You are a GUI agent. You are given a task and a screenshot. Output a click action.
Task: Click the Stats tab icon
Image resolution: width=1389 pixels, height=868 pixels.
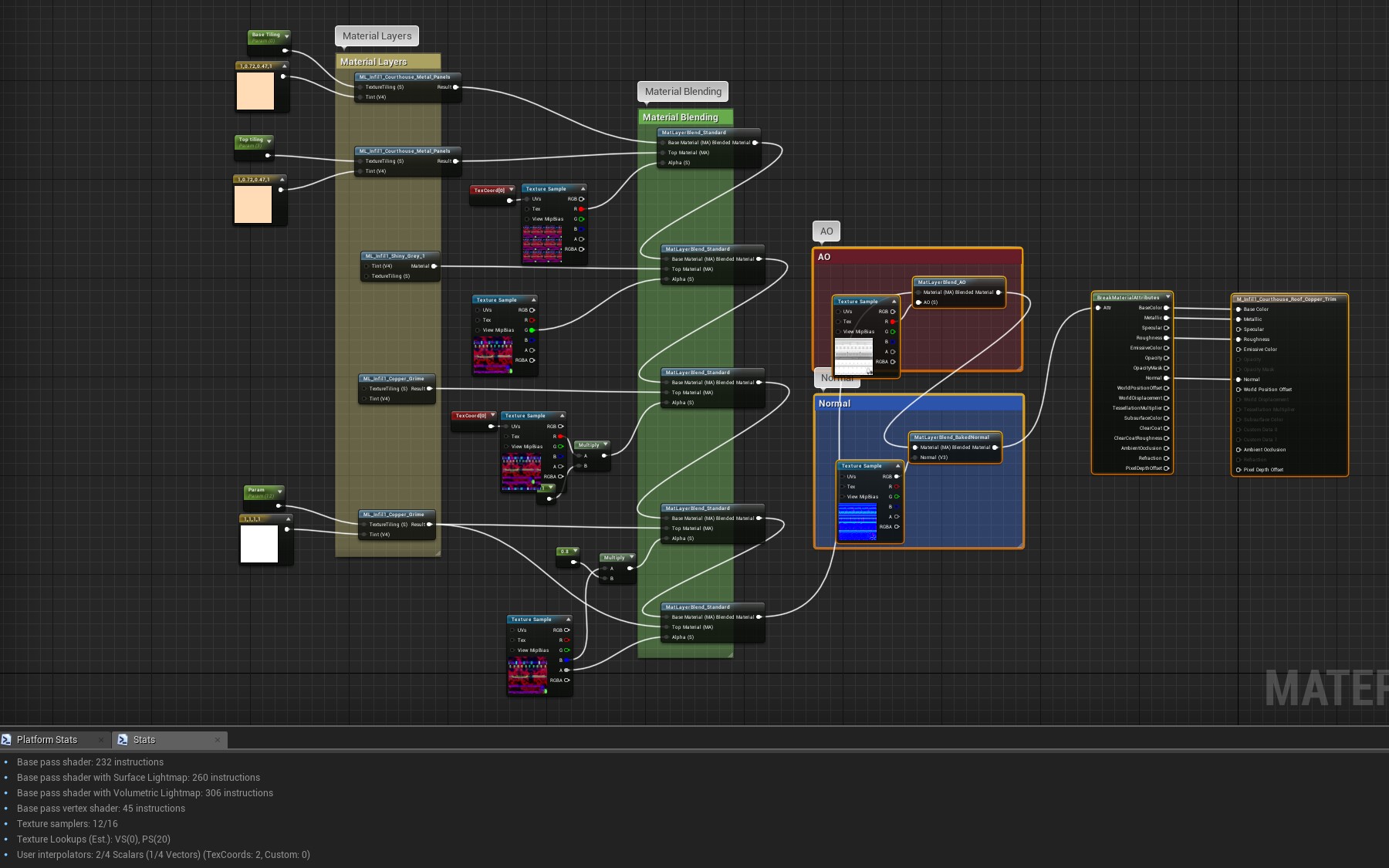[123, 740]
